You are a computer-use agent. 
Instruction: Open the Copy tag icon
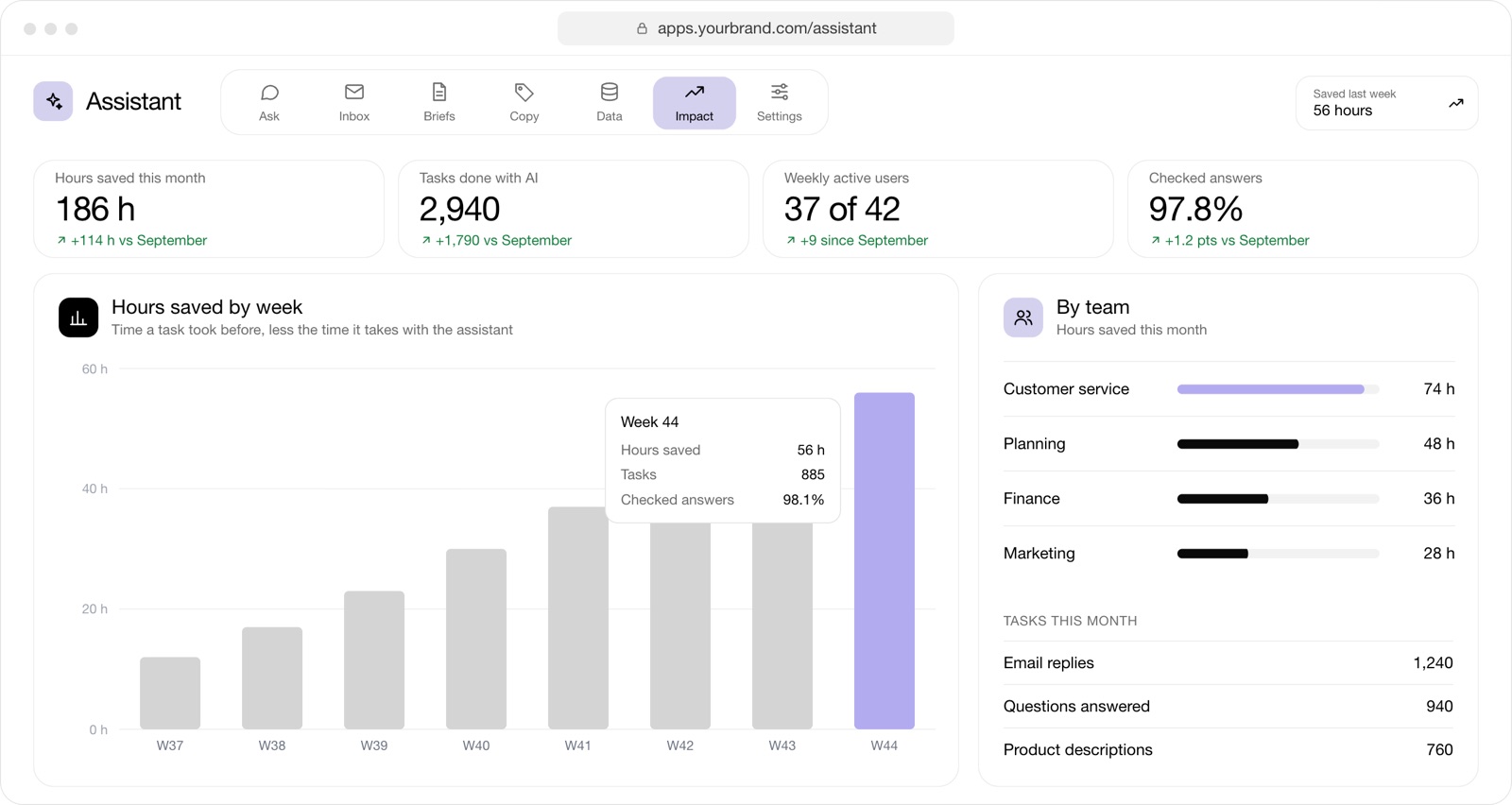[x=524, y=92]
